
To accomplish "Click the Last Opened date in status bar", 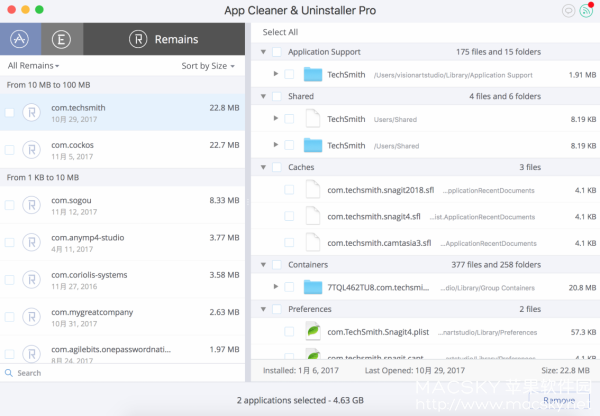I will pyautogui.click(x=415, y=370).
